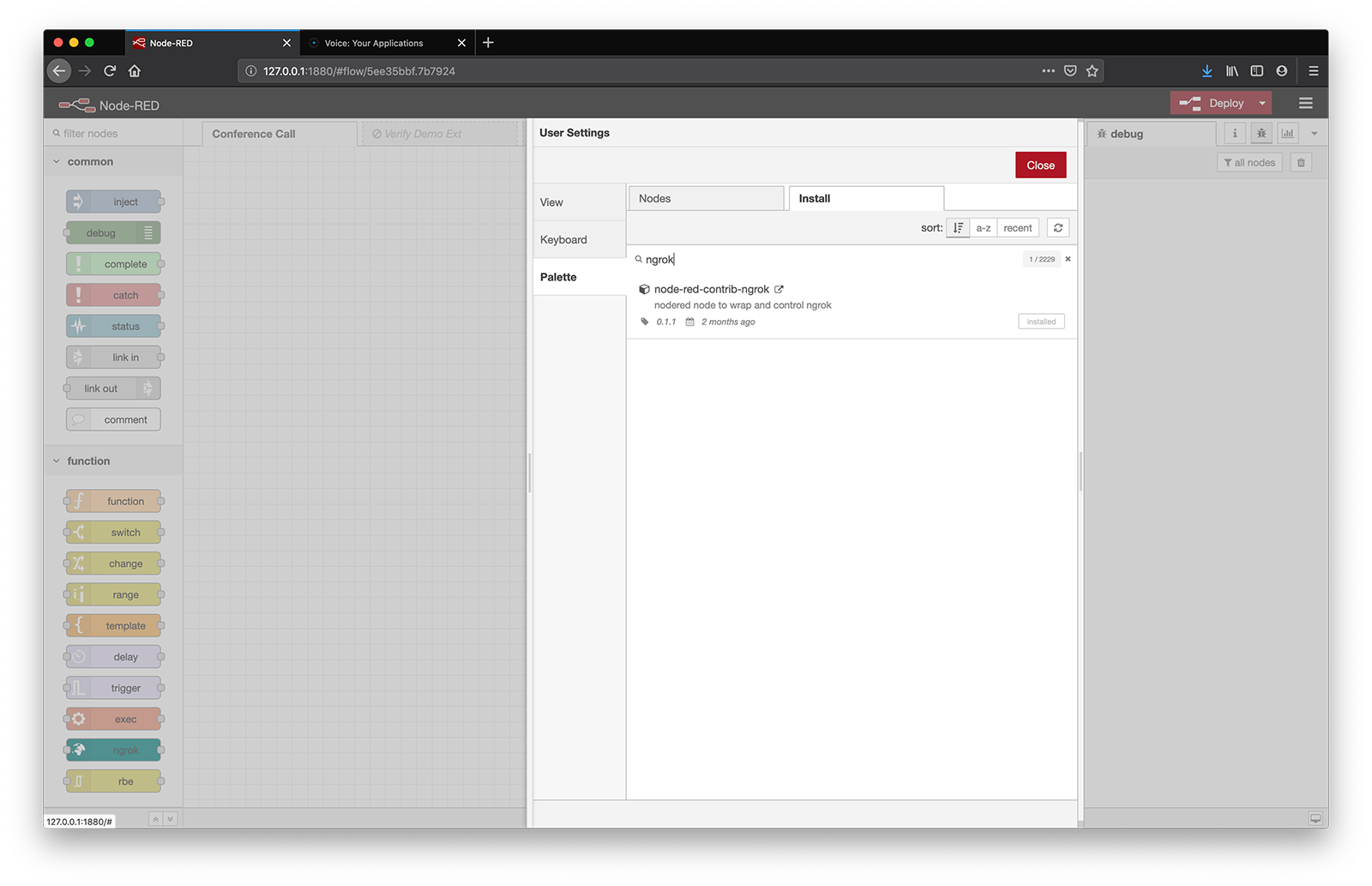Image resolution: width=1372 pixels, height=886 pixels.
Task: Reload the page with the refresh icon
Action: pos(110,71)
